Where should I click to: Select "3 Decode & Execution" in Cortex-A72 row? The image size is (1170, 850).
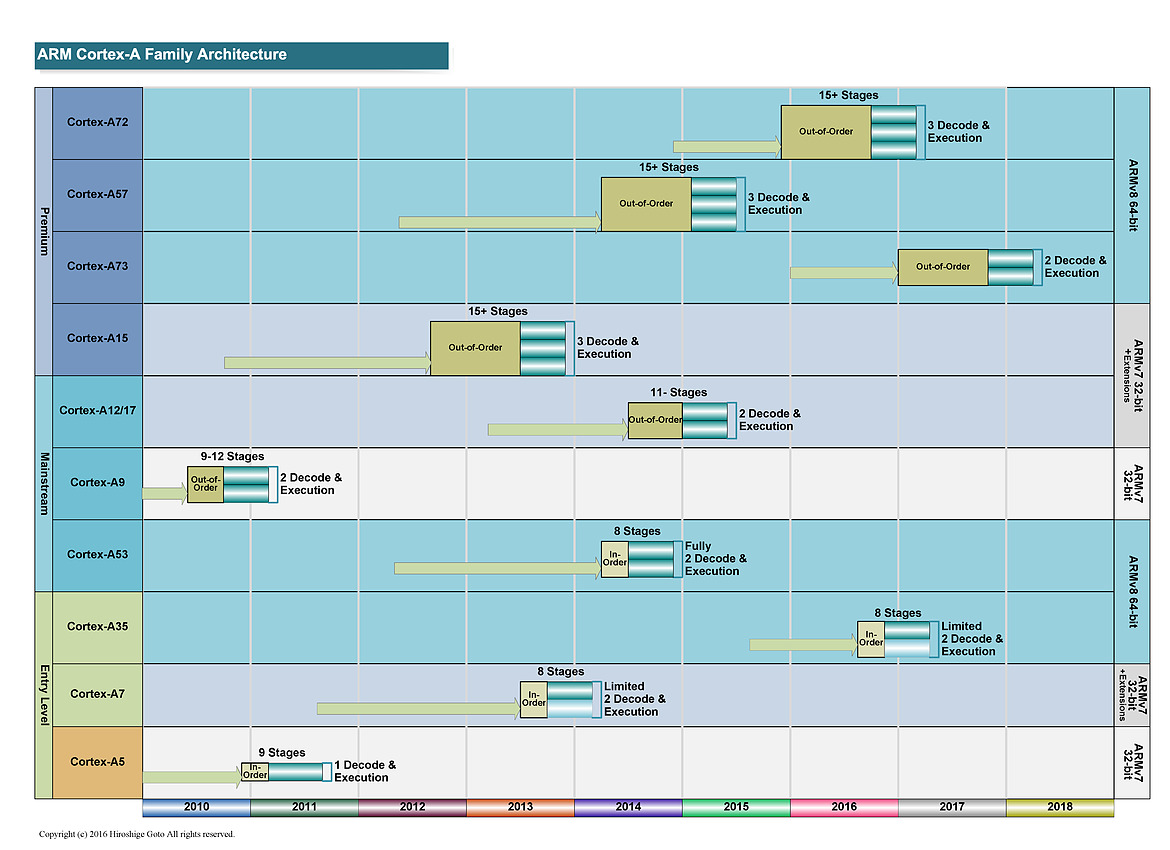959,132
